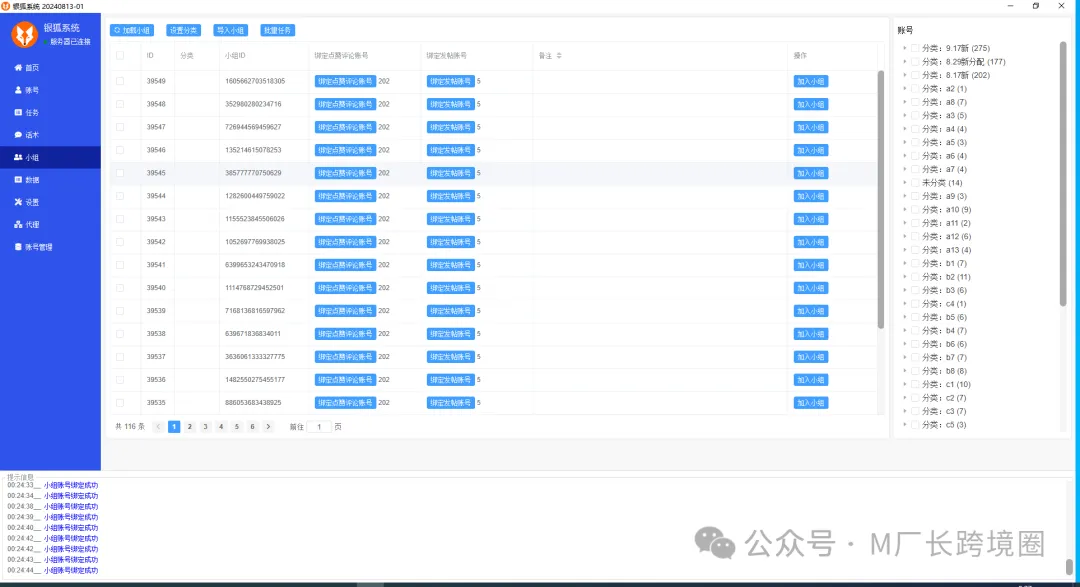Image resolution: width=1080 pixels, height=587 pixels.
Task: Expand the 分类: 8.29新分配 (177) node
Action: (905, 62)
